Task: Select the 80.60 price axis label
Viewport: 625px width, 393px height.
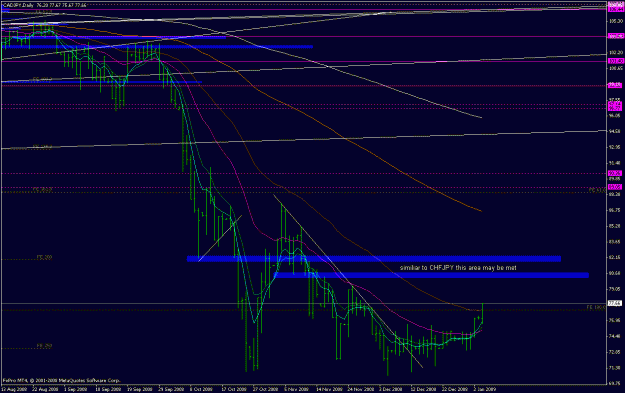Action: click(x=615, y=273)
